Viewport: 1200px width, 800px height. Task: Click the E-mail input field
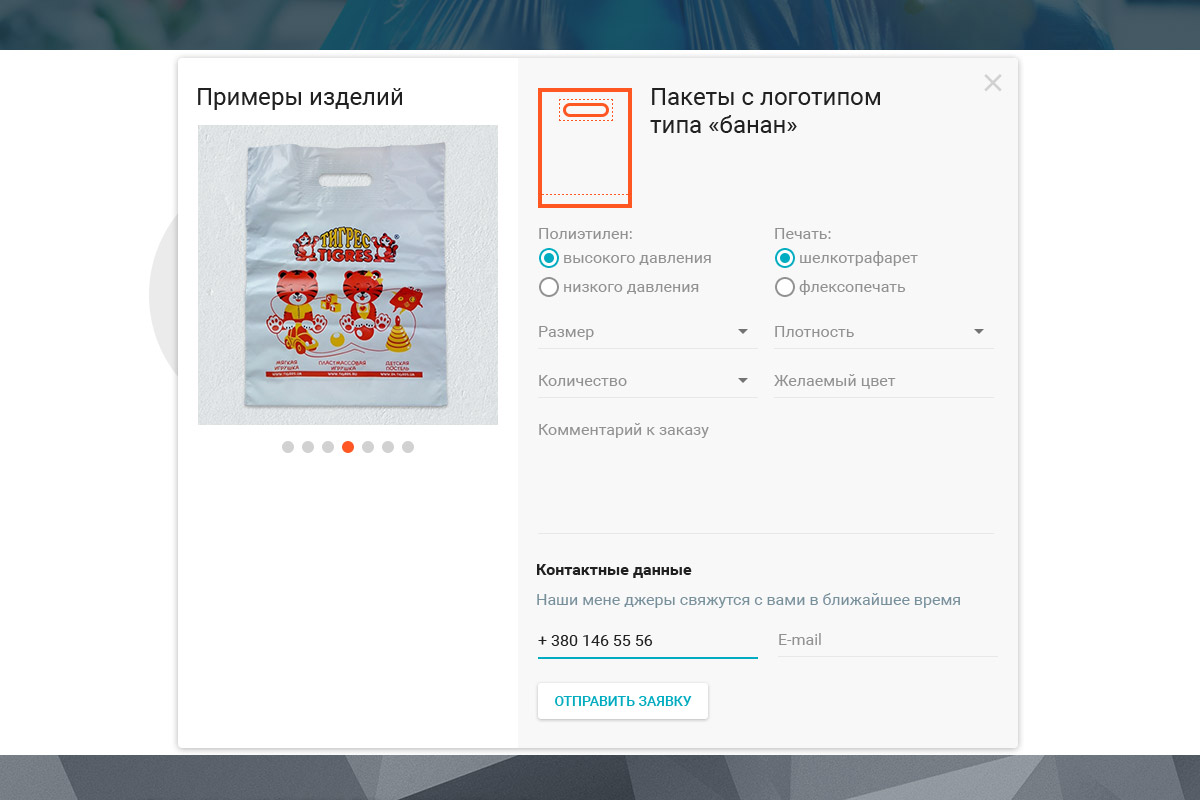pos(886,640)
